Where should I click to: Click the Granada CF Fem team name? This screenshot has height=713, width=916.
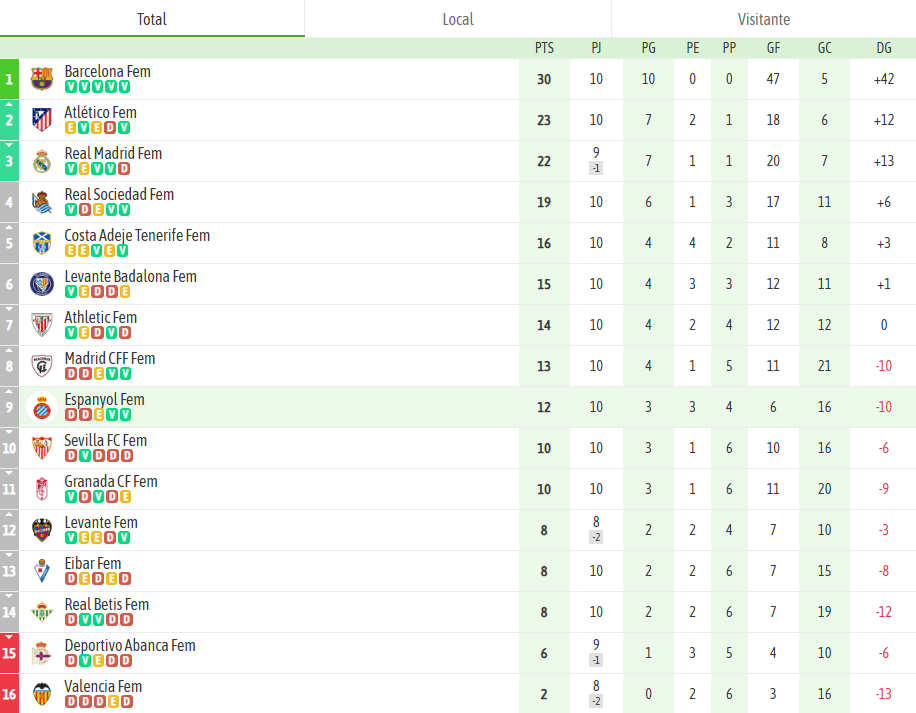(113, 481)
